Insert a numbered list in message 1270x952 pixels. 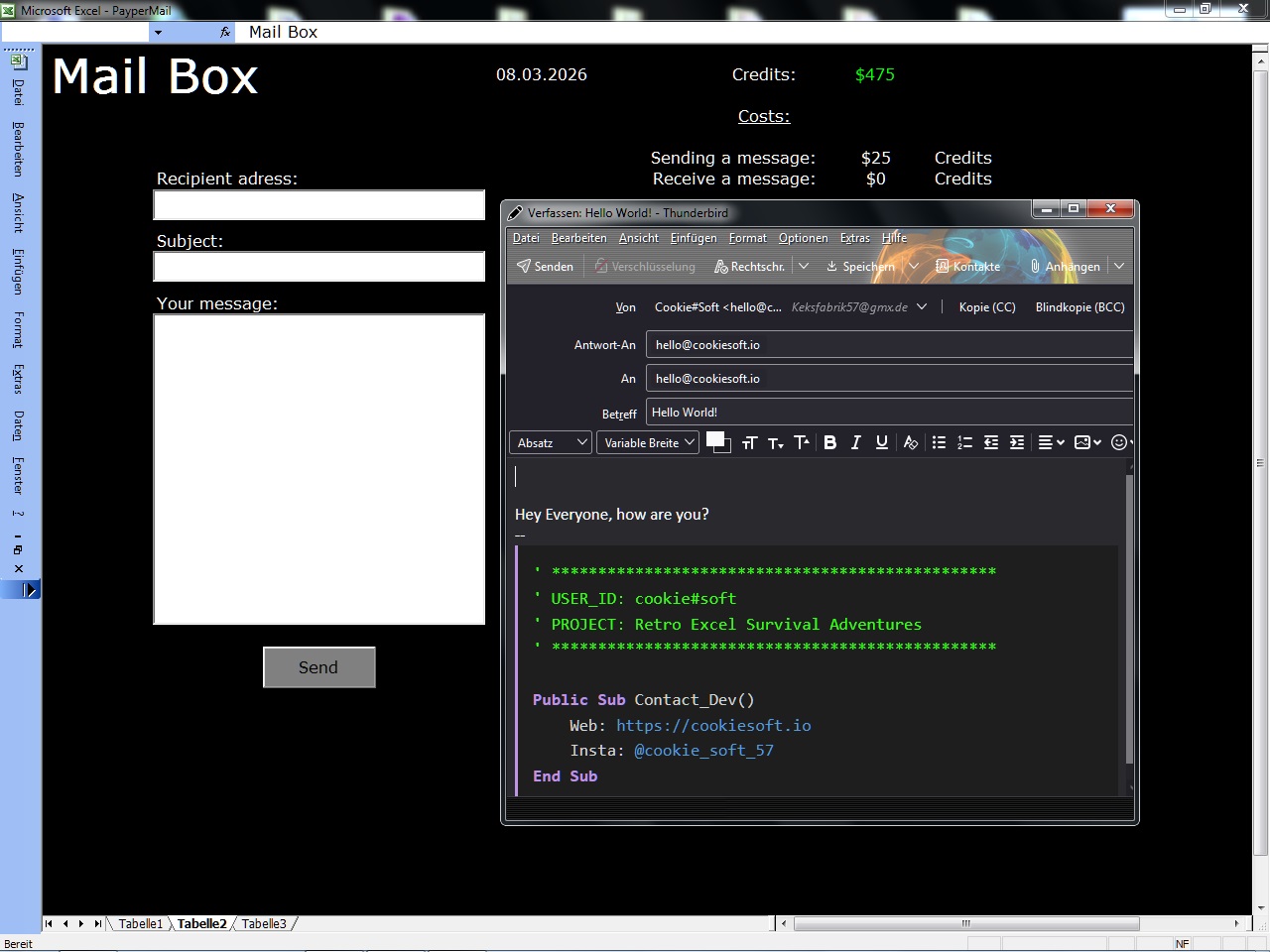tap(964, 443)
